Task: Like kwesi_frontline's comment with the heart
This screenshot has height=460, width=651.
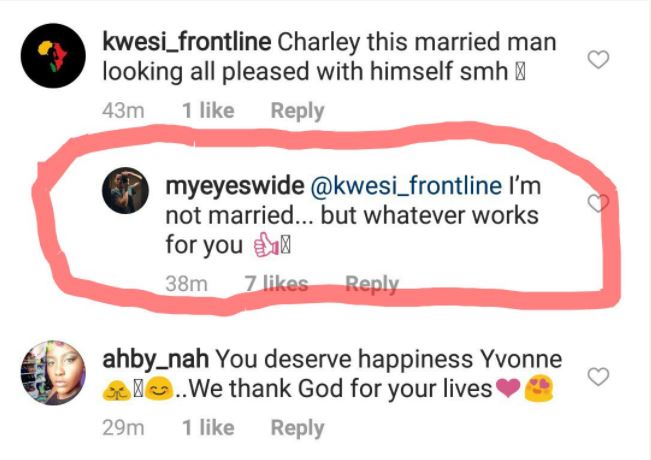Action: click(x=597, y=61)
